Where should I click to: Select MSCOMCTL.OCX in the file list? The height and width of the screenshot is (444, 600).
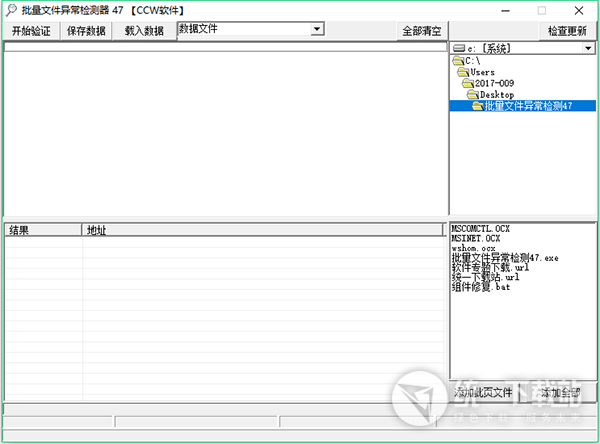pos(483,229)
